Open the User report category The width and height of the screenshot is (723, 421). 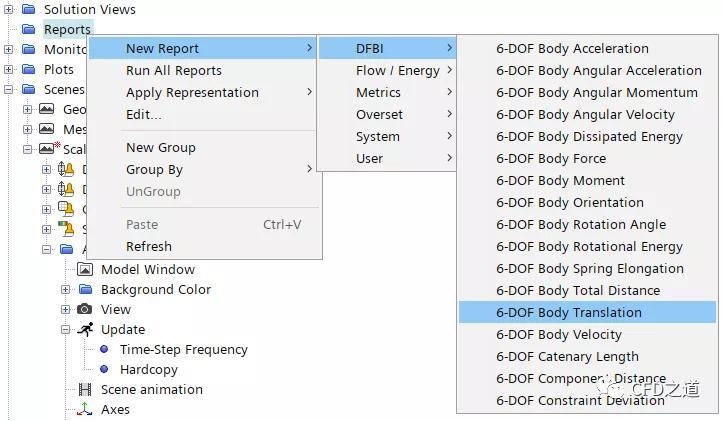click(387, 158)
